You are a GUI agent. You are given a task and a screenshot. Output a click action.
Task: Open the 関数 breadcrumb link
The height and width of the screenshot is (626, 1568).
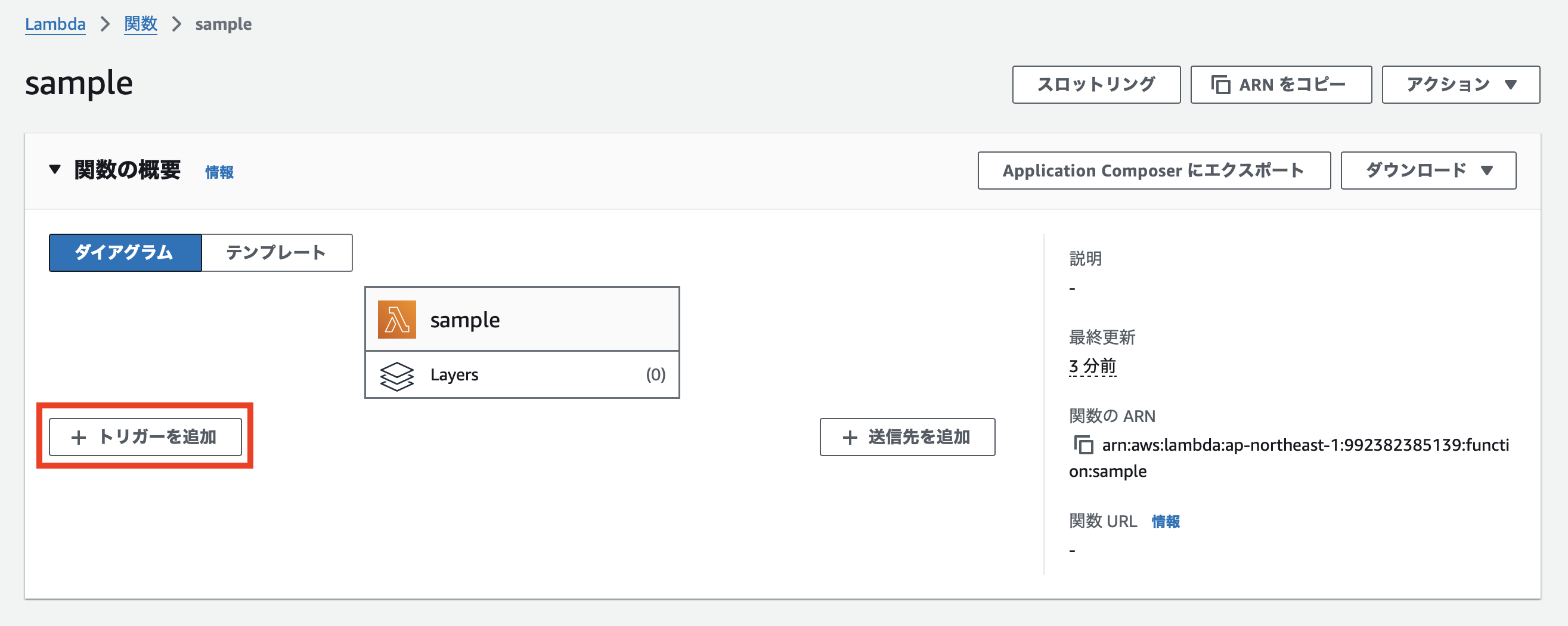coord(141,24)
